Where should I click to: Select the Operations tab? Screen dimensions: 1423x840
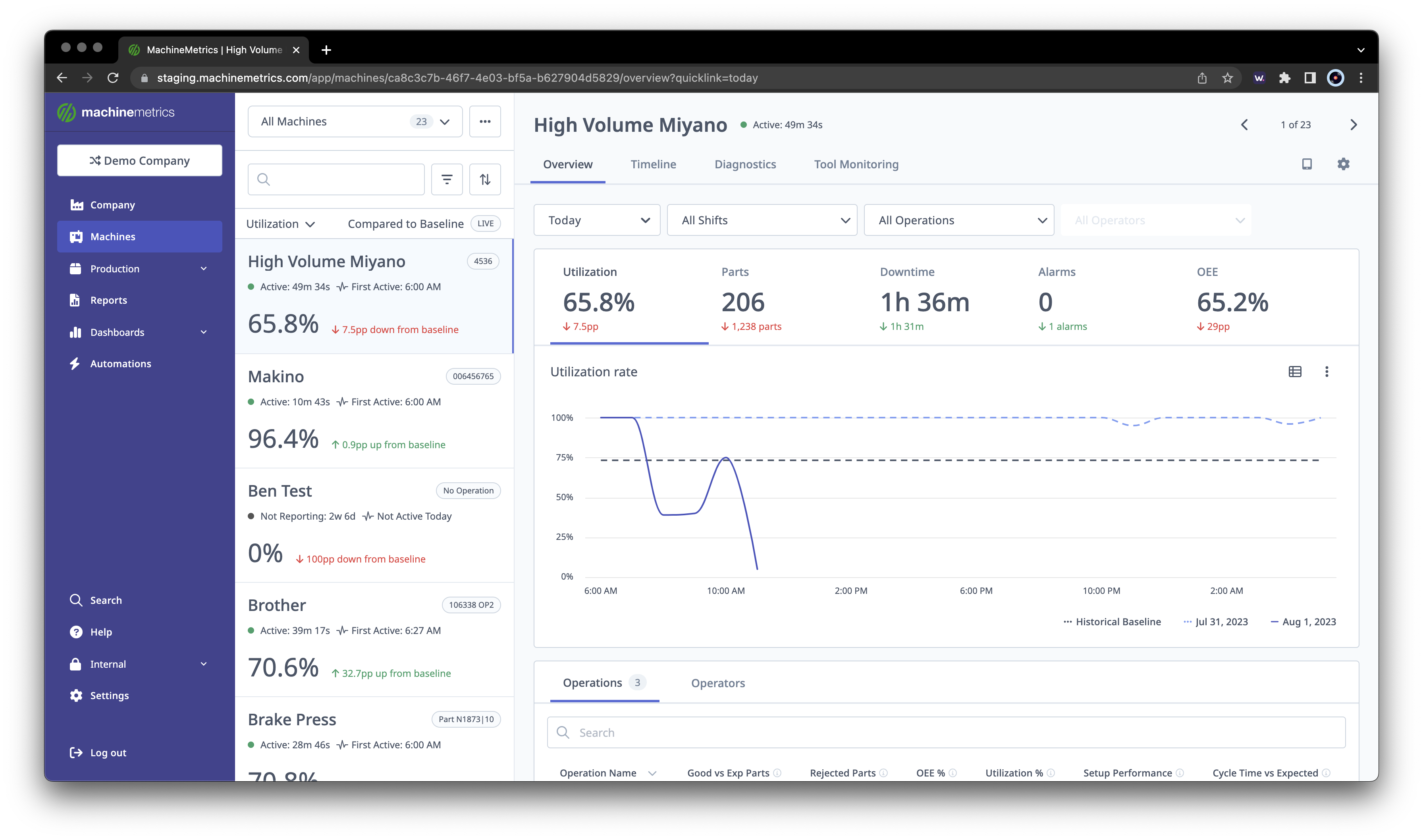[x=604, y=683]
